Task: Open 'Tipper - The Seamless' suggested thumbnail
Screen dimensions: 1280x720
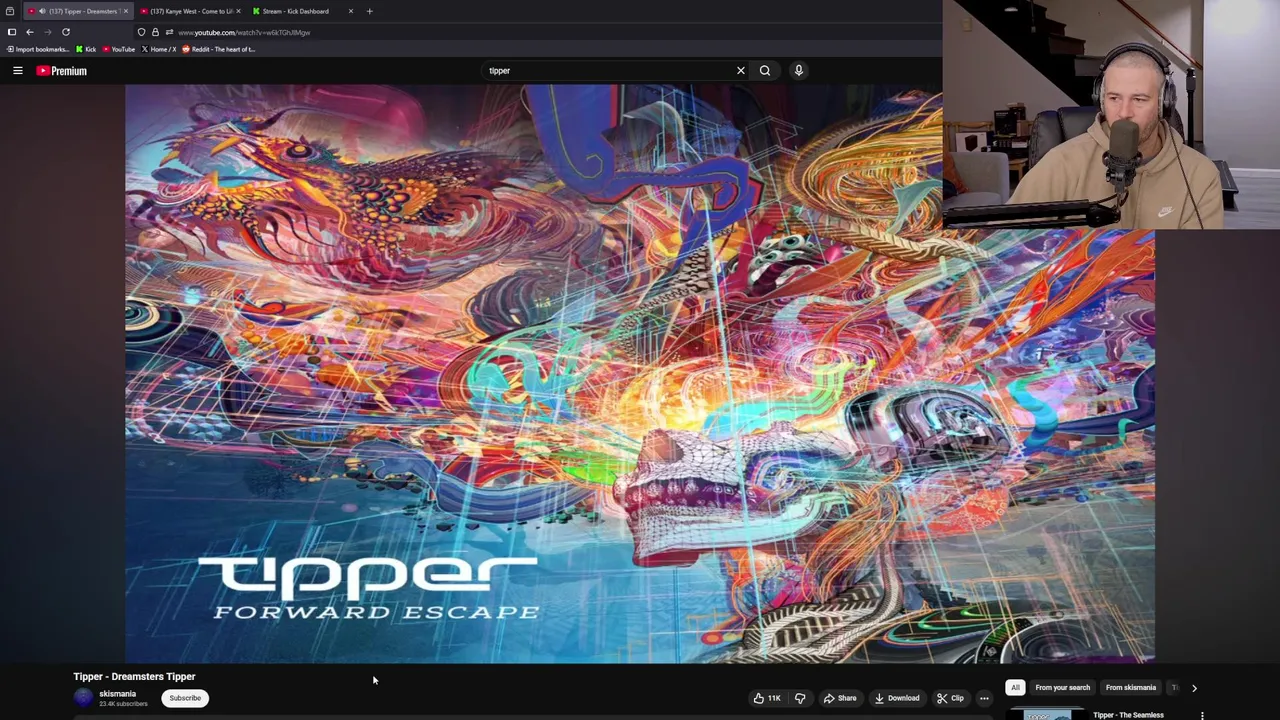Action: click(1046, 715)
